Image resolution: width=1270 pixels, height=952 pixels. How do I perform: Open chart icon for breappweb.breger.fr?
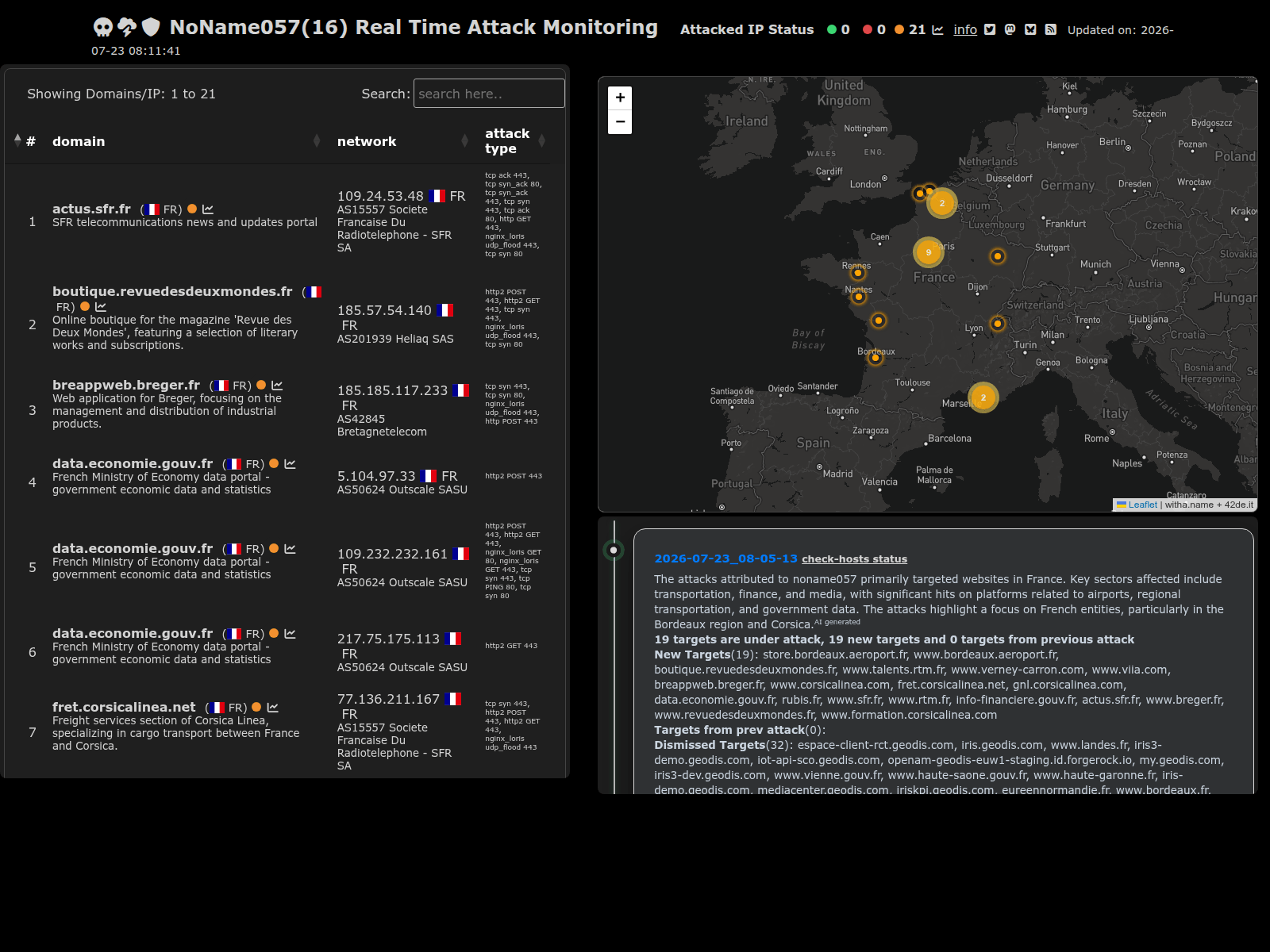tap(277, 386)
